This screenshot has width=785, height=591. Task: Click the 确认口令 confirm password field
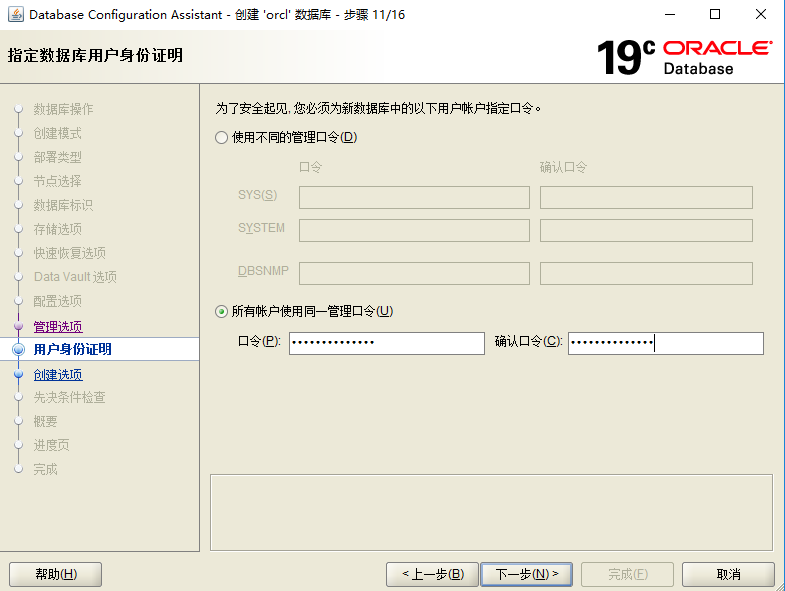click(665, 343)
